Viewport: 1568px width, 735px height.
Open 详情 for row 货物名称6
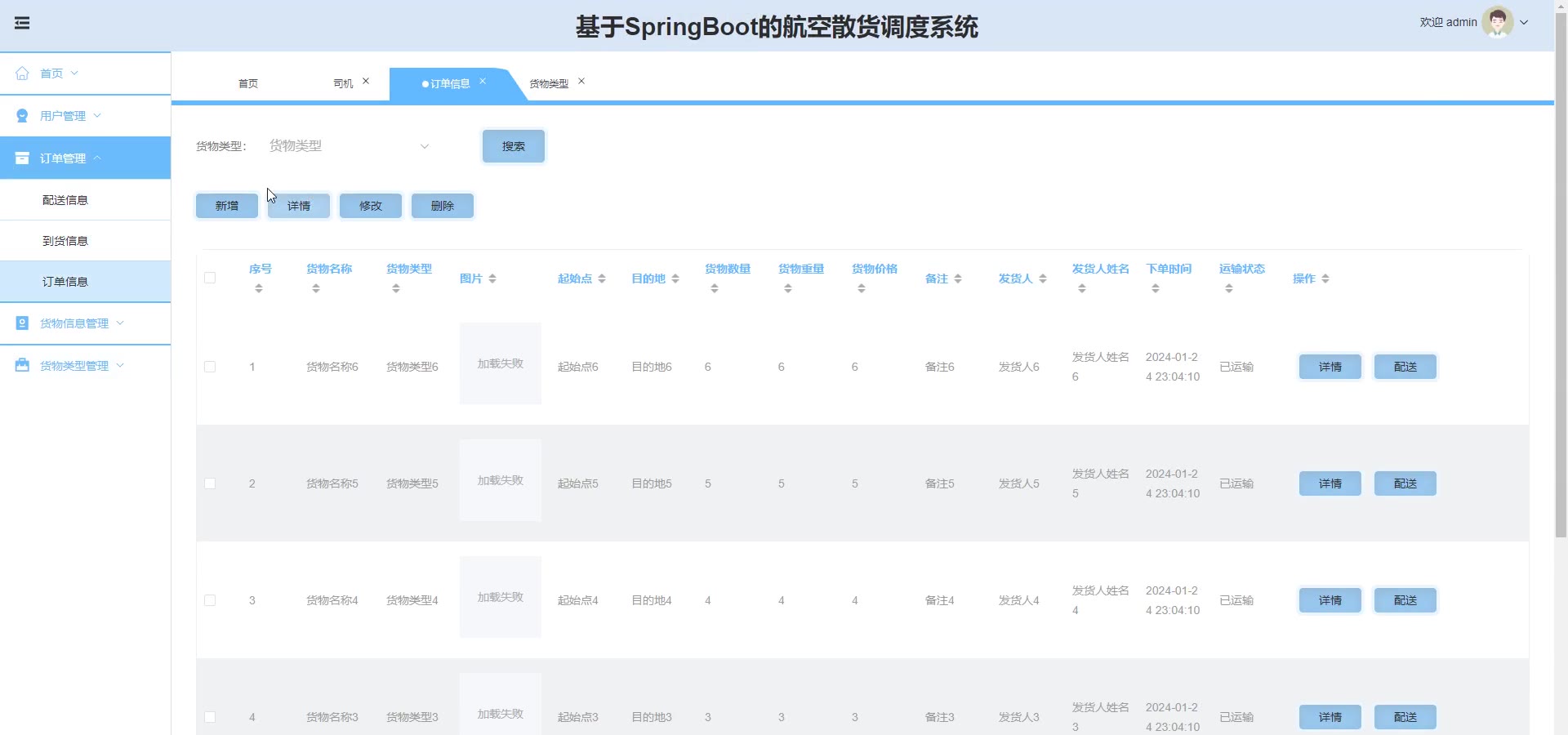pos(1330,367)
